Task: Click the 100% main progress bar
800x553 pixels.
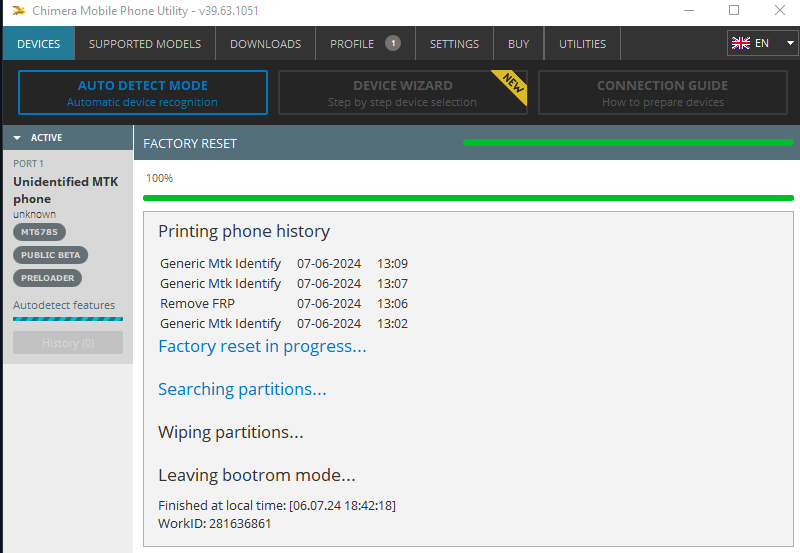Action: point(468,198)
